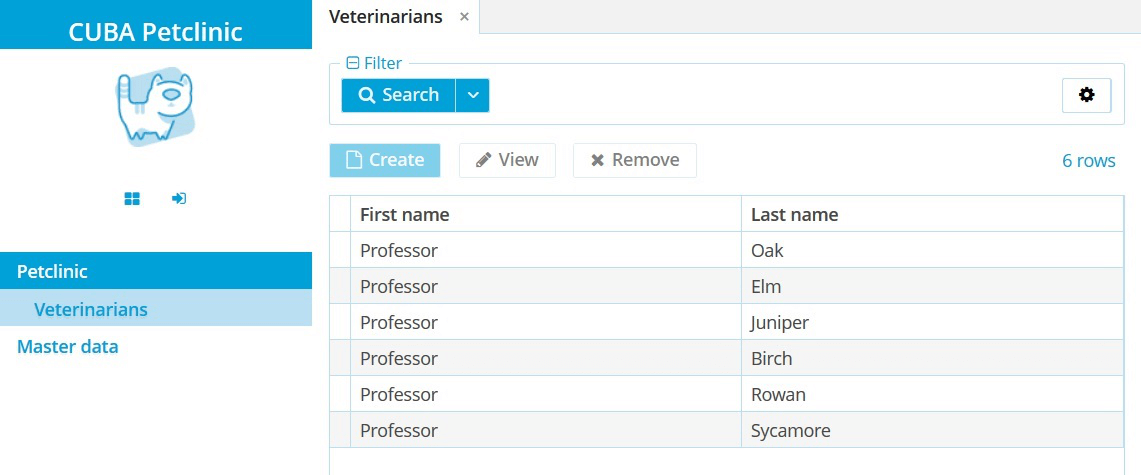Click the 6 rows count link
The height and width of the screenshot is (475, 1141).
click(x=1088, y=161)
